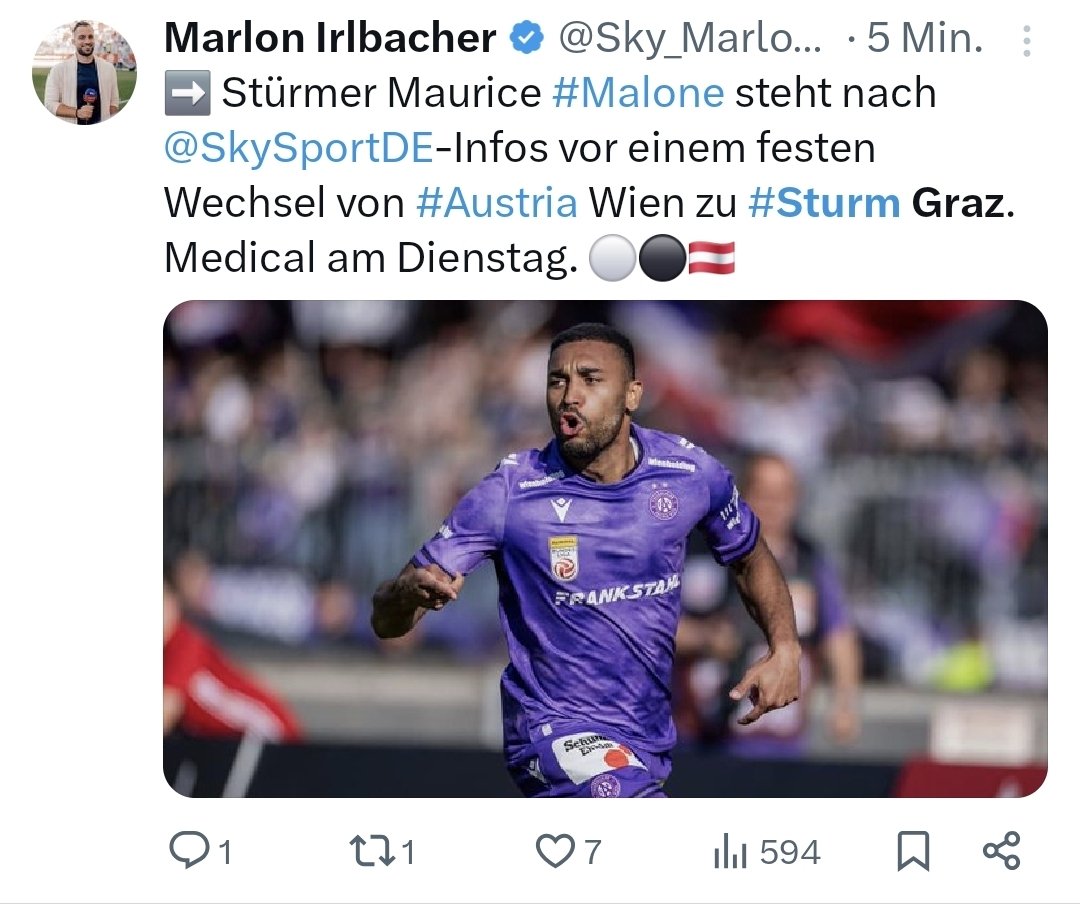Viewport: 1080px width, 904px height.
Task: Open the share icon
Action: pos(1001,850)
